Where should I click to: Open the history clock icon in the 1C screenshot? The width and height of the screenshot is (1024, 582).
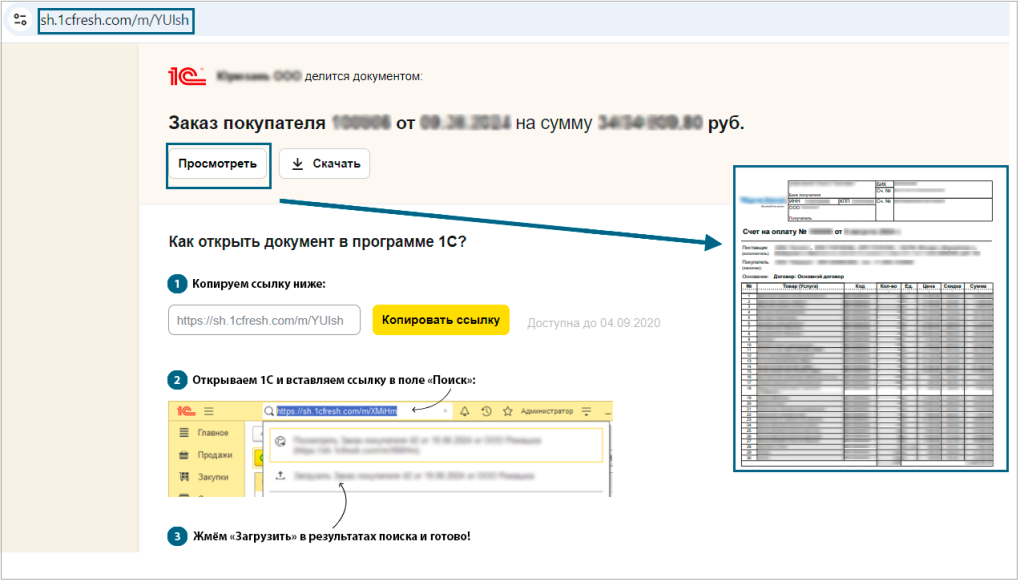(486, 411)
